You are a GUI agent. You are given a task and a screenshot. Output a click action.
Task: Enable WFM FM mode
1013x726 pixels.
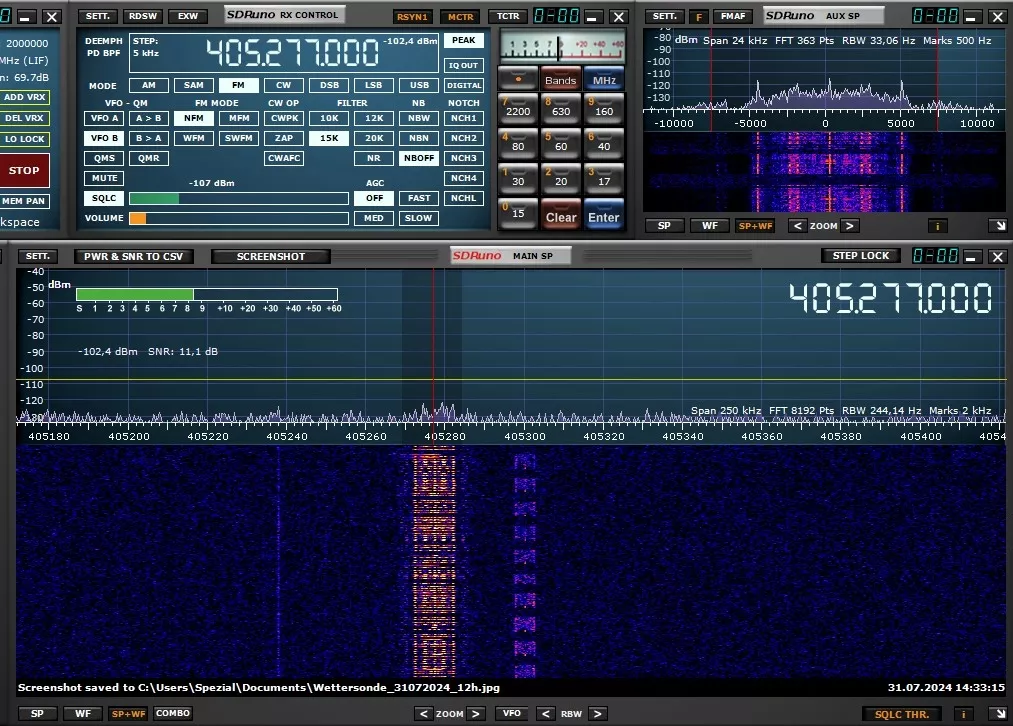[x=194, y=138]
